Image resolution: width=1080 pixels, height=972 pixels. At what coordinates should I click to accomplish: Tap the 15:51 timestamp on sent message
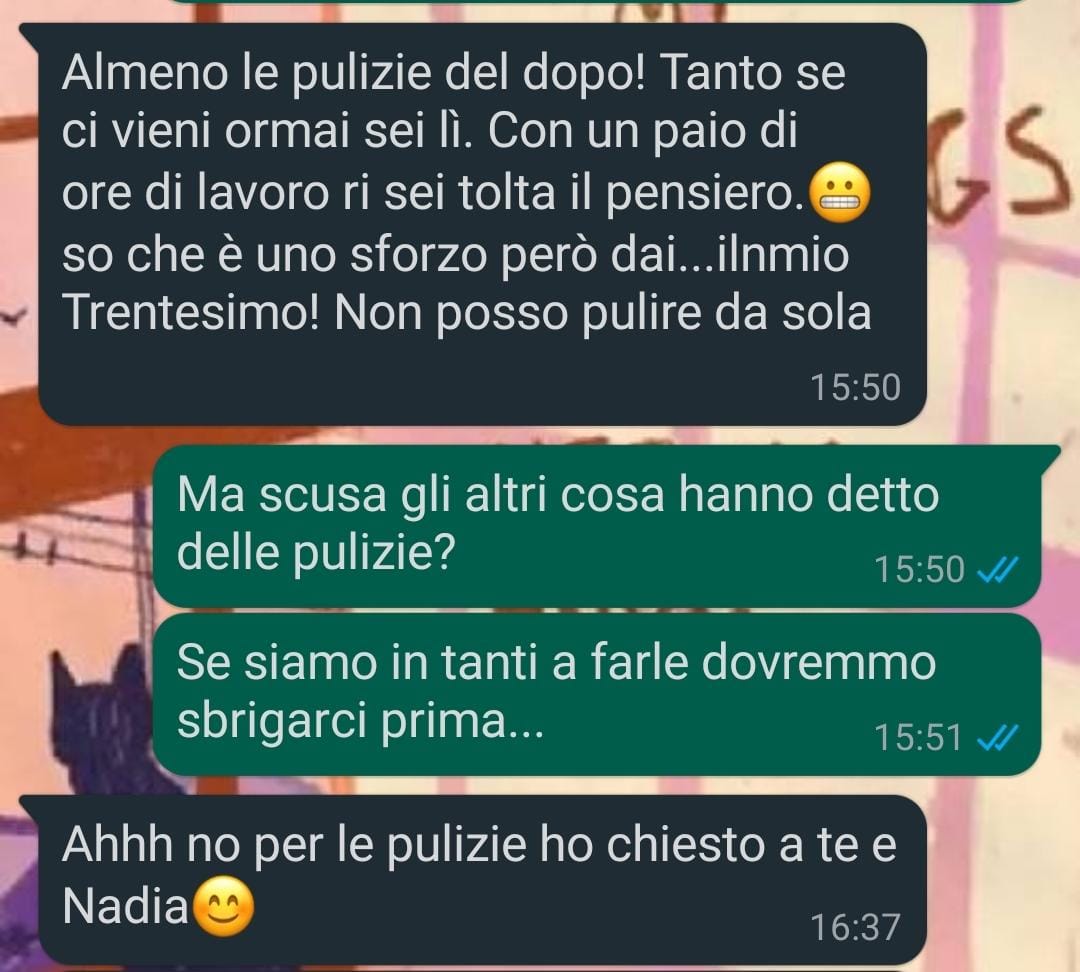[918, 738]
